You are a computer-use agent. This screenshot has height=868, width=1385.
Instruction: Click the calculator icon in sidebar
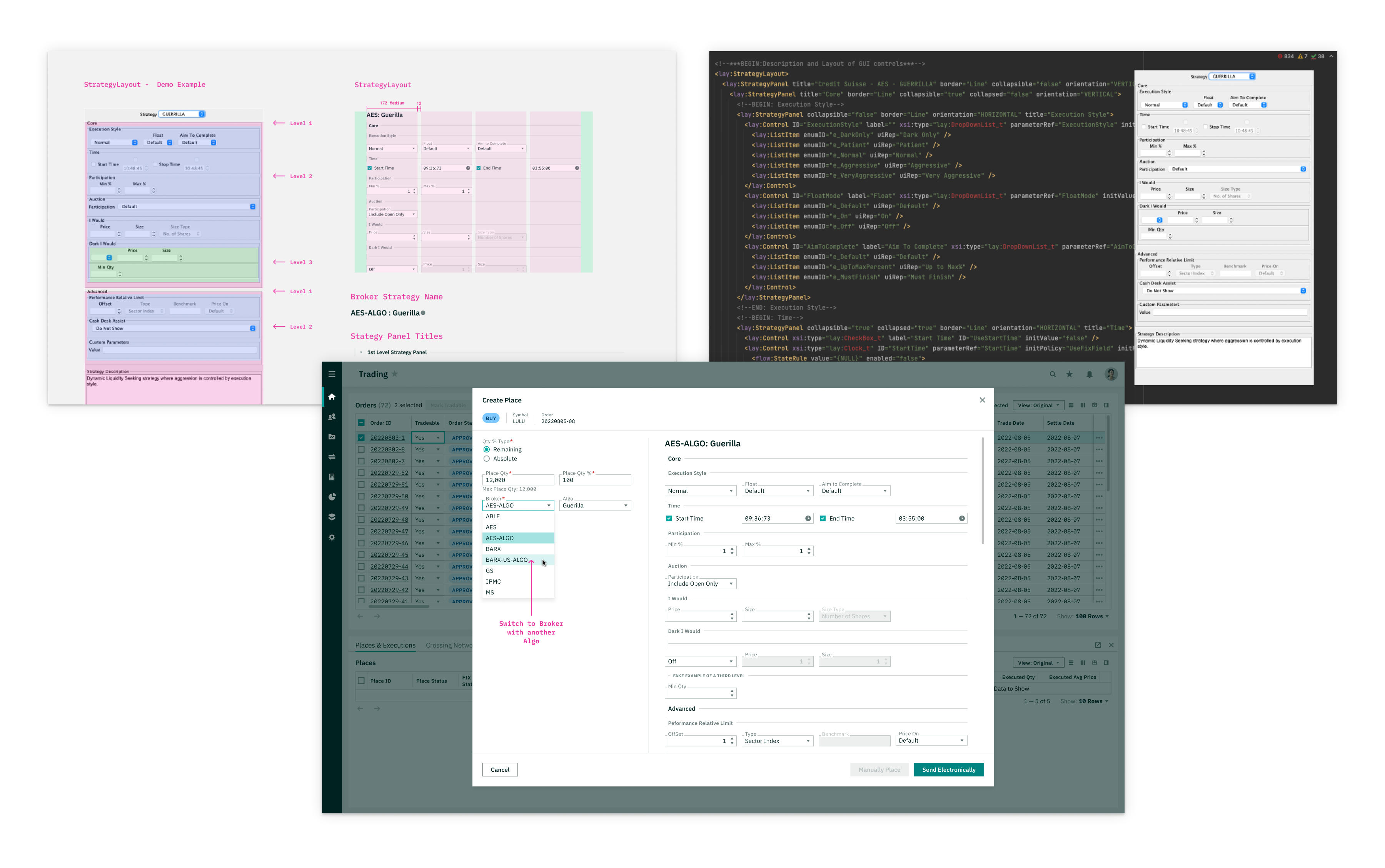coord(332,477)
